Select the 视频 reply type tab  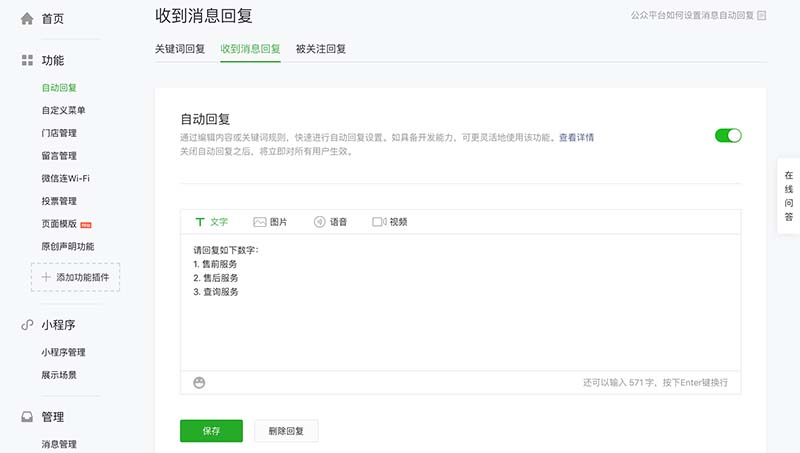coord(390,222)
